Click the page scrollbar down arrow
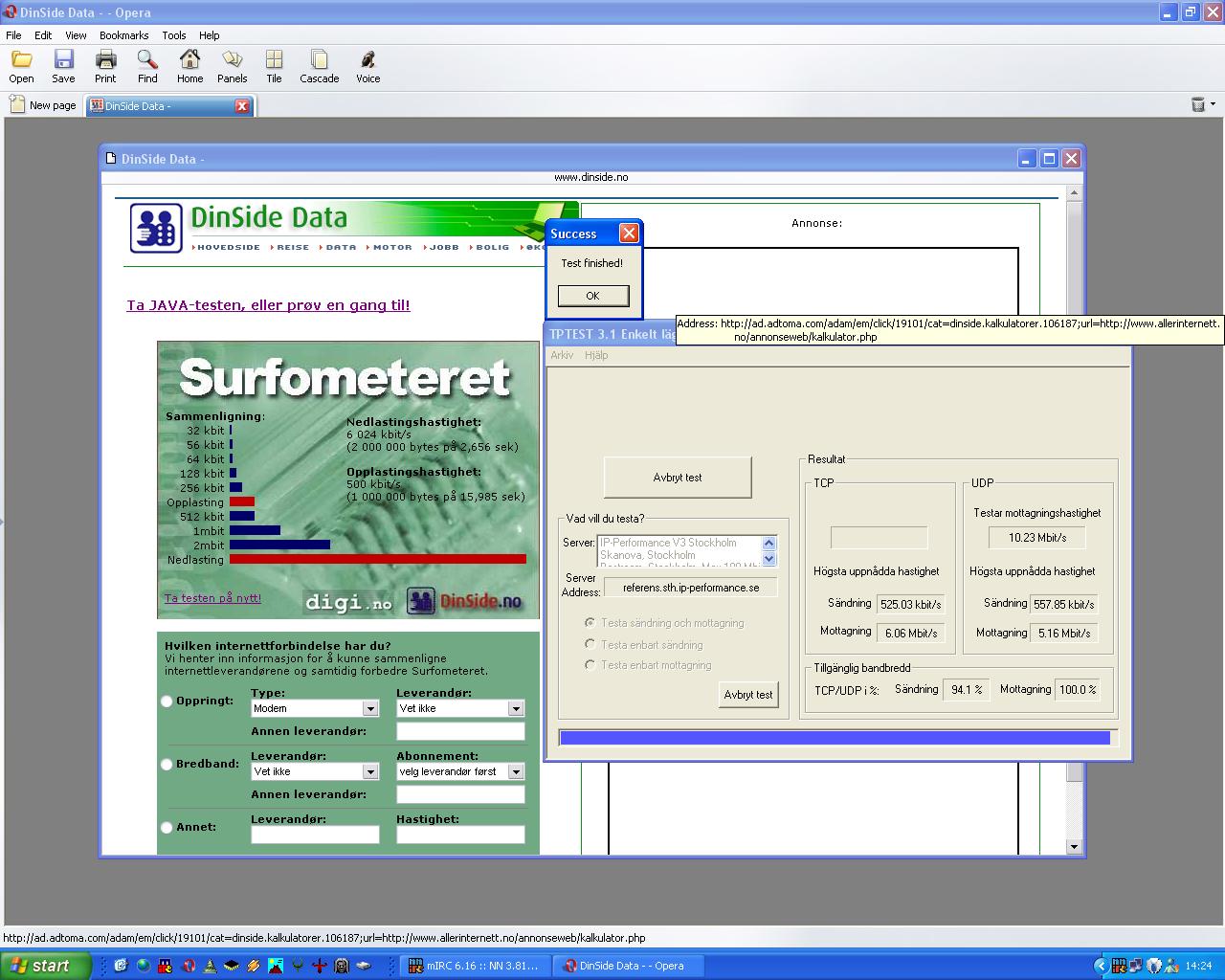The width and height of the screenshot is (1225, 980). [x=1074, y=847]
